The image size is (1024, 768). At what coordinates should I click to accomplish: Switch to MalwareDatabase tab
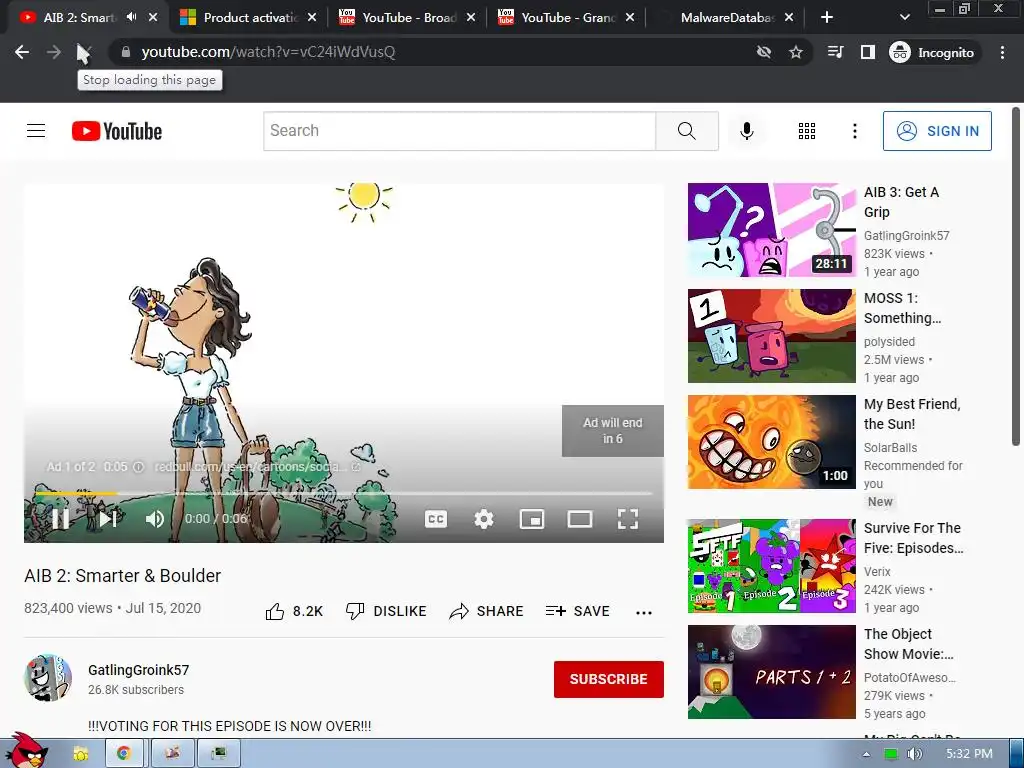tap(726, 18)
